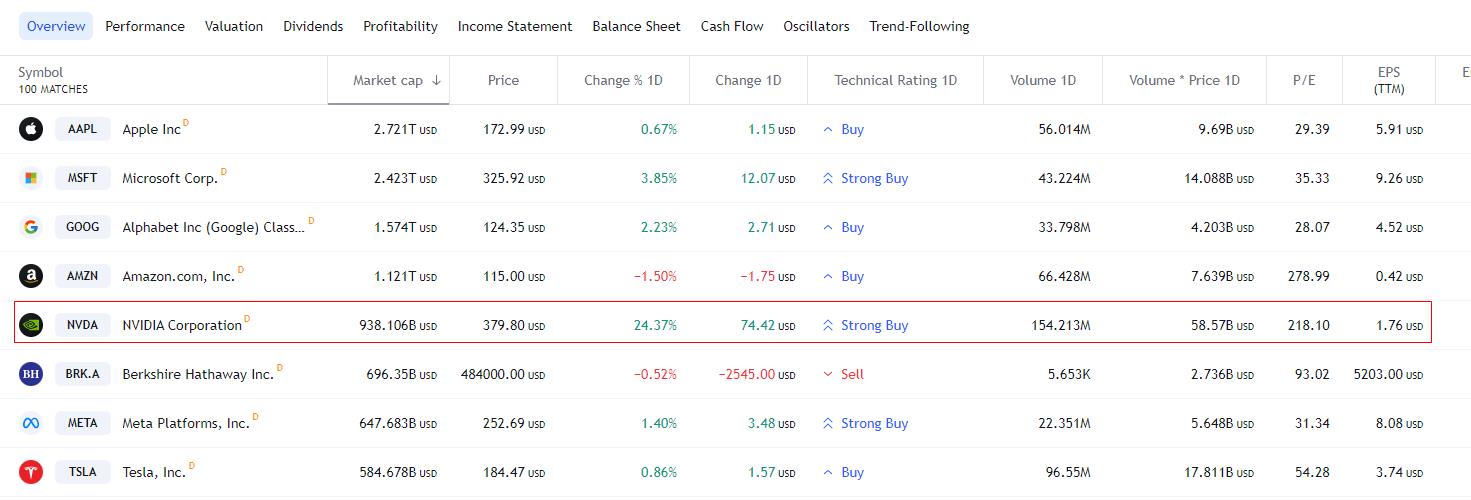Viewport: 1471px width, 500px height.
Task: Open the Balance Sheet tab
Action: (x=636, y=26)
